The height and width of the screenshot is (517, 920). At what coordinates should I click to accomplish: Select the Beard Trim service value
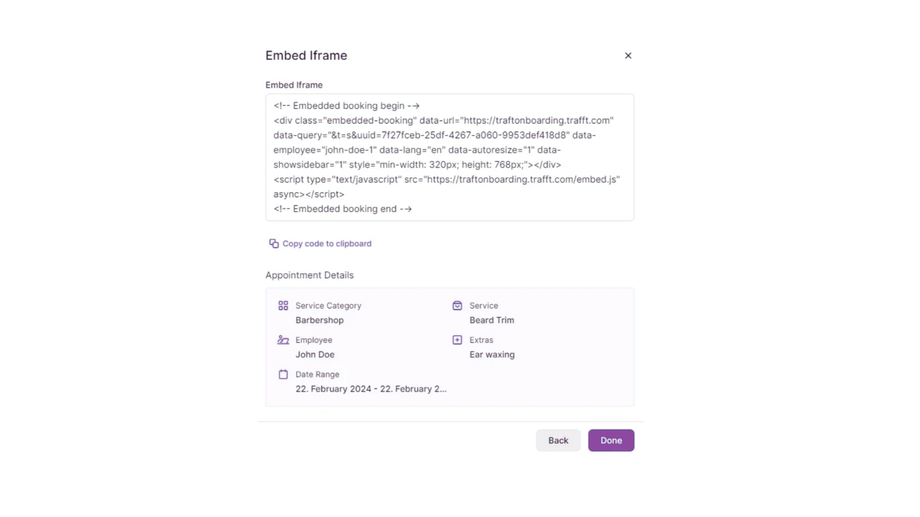(x=492, y=320)
